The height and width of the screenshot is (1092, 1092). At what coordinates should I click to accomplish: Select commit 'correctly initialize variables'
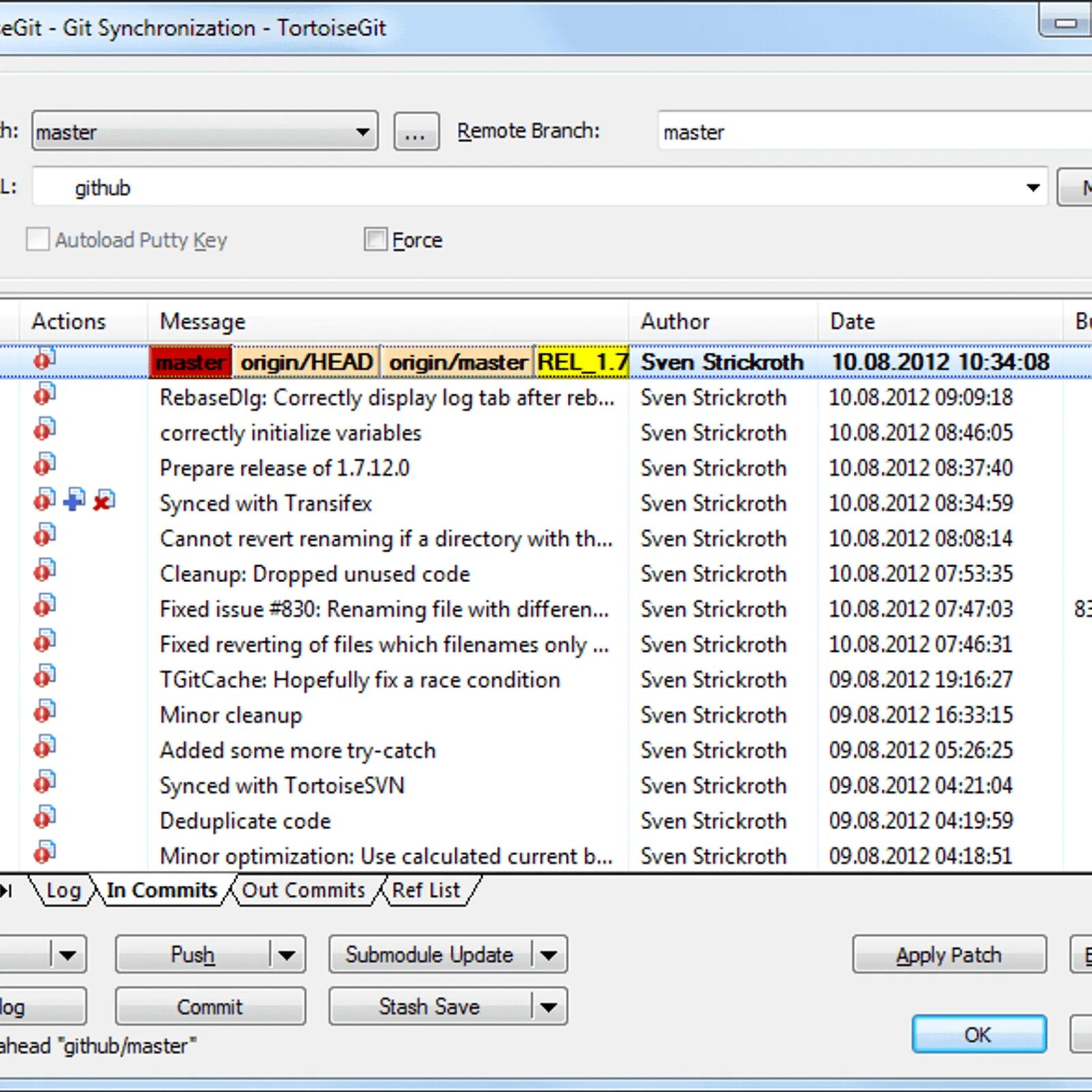pyautogui.click(x=291, y=433)
